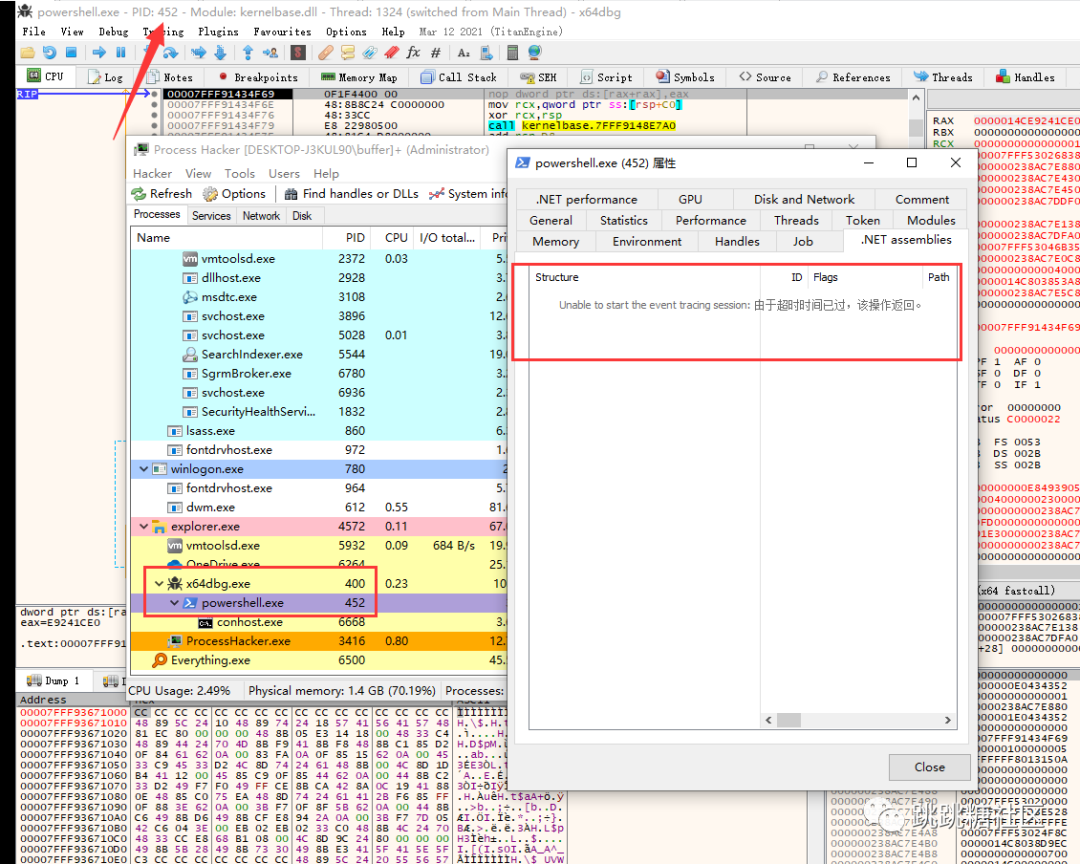The width and height of the screenshot is (1080, 864).
Task: Open the Disk and Network tab
Action: click(804, 199)
